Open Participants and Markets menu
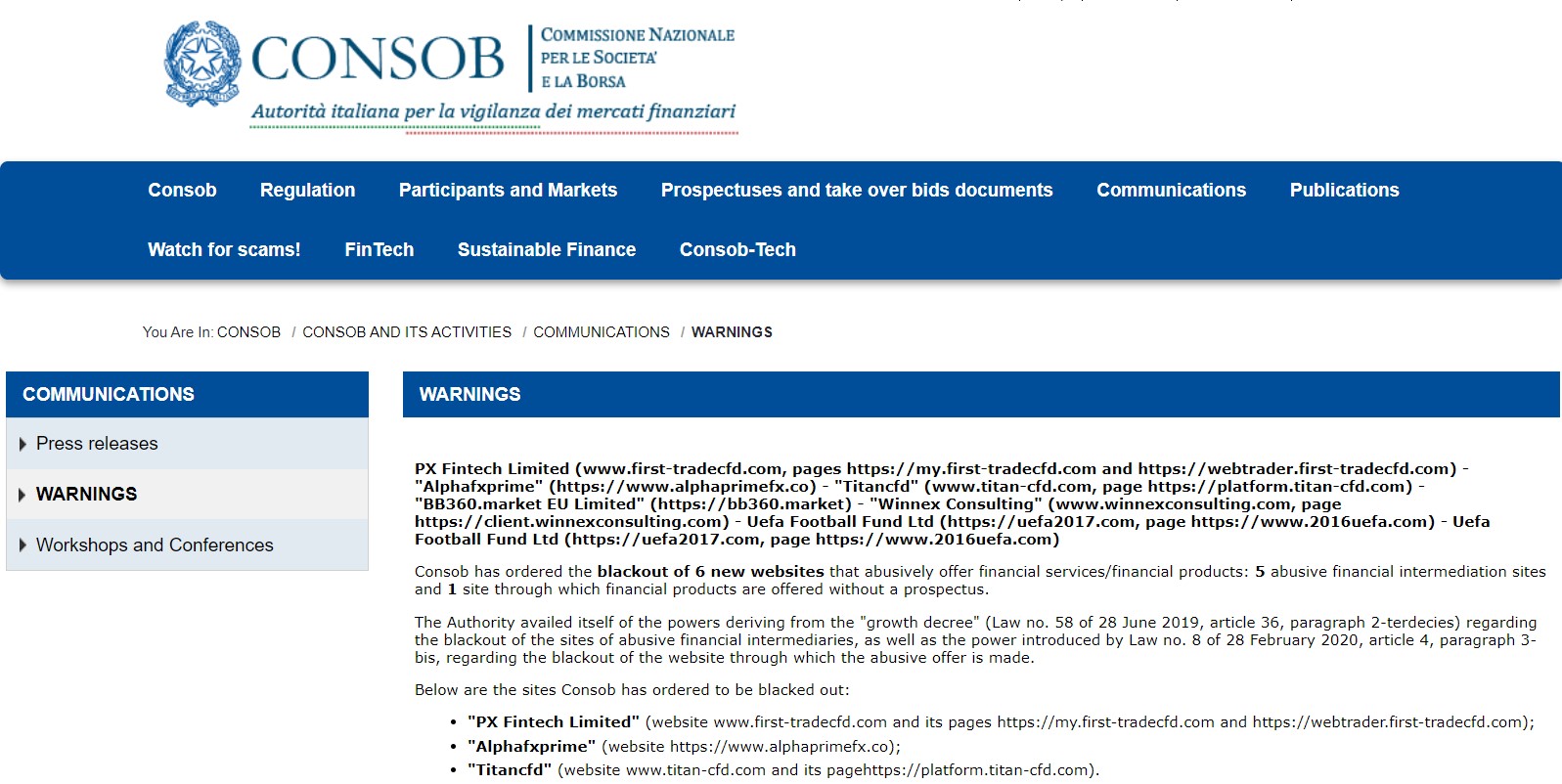1562x784 pixels. [x=508, y=191]
